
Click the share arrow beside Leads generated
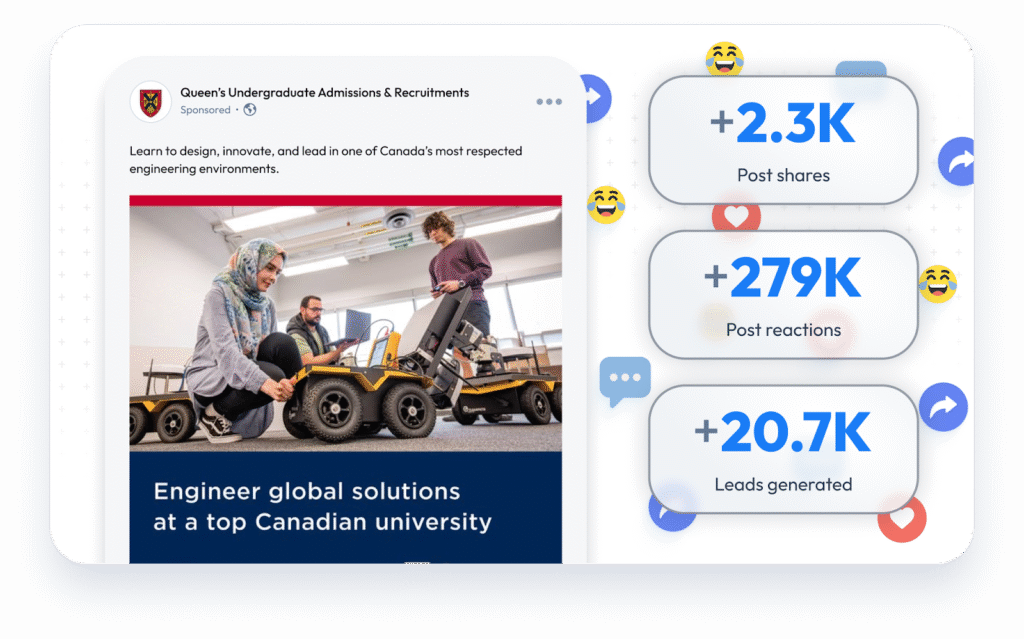(x=943, y=406)
